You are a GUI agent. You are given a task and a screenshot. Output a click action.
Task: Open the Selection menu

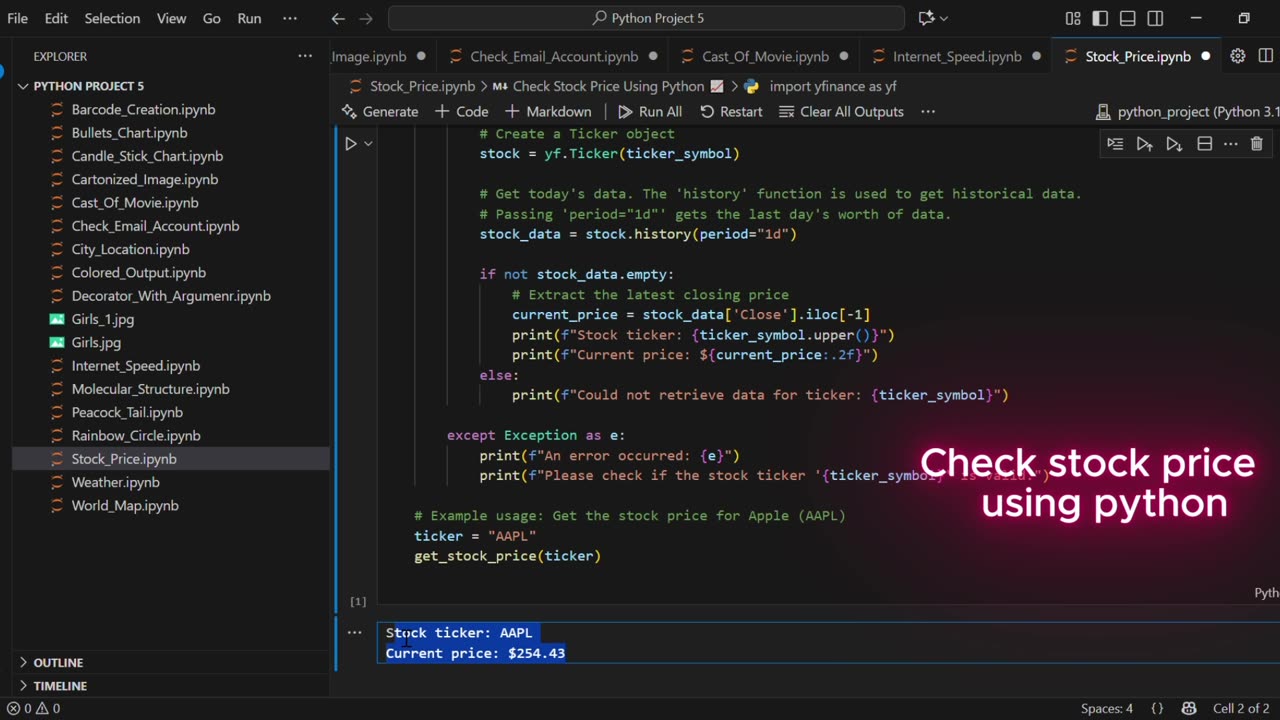pos(112,18)
